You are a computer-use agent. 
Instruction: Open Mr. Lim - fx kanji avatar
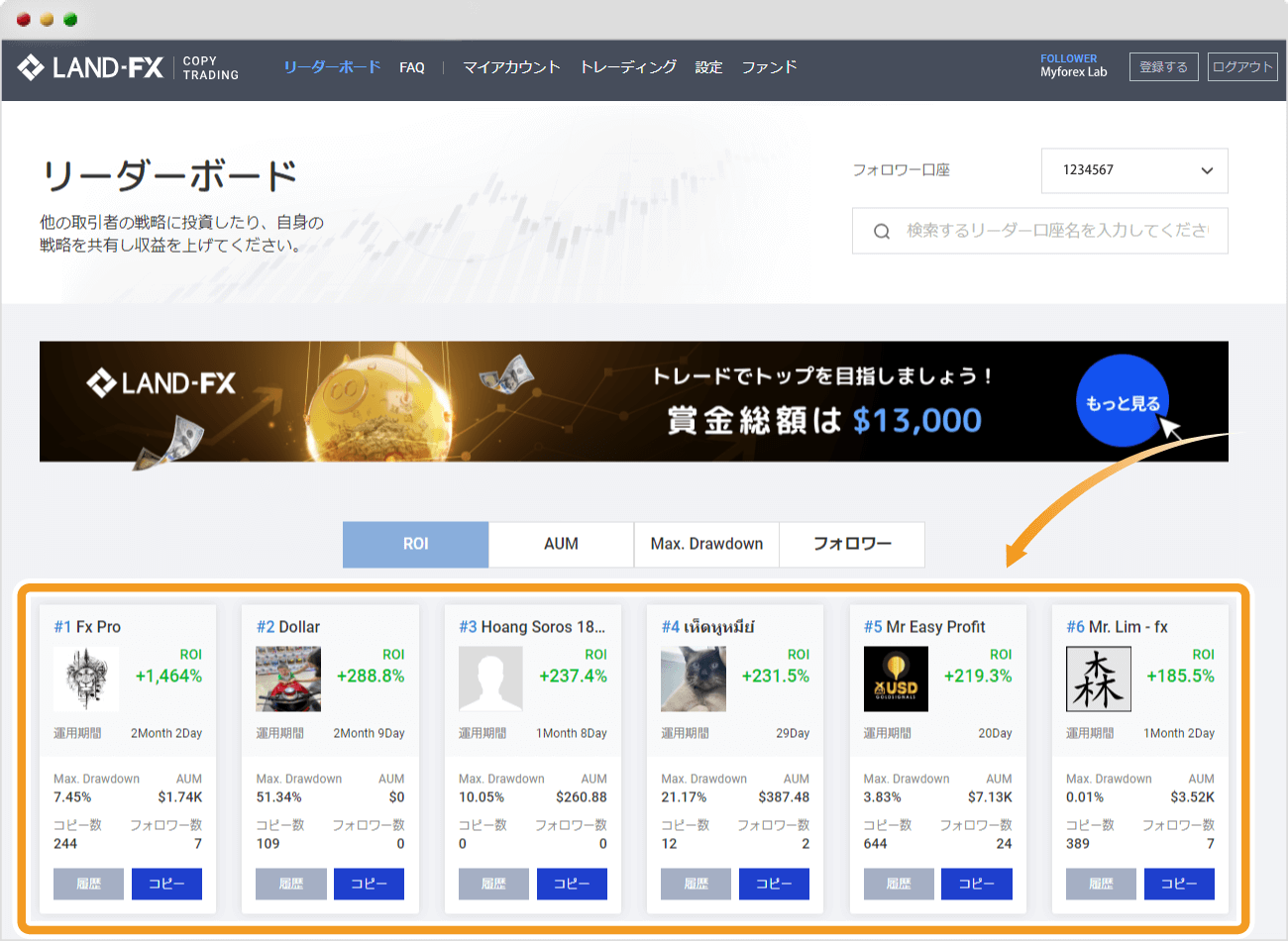1099,679
